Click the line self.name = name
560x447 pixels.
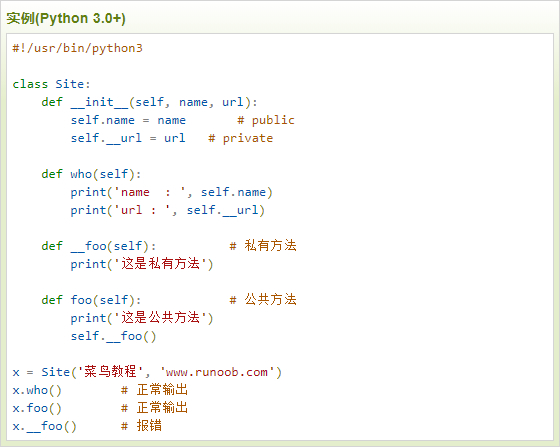(128, 120)
